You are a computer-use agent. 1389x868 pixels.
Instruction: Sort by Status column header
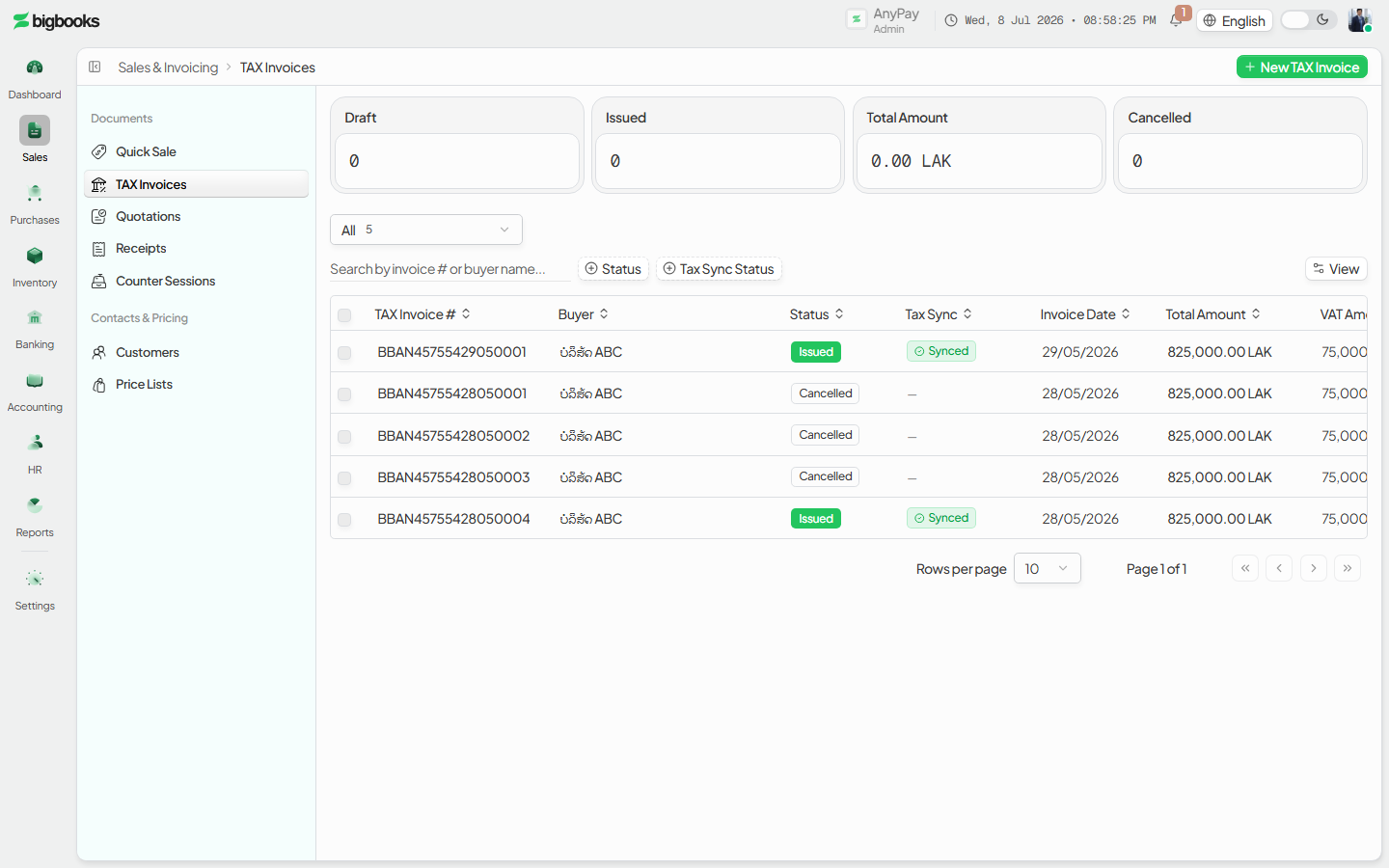pos(817,314)
